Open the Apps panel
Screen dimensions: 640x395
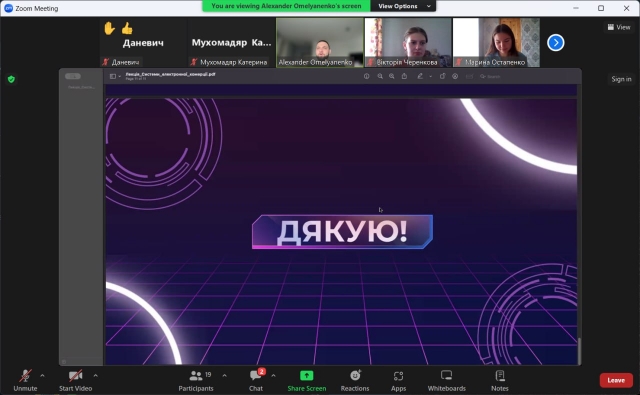coord(398,380)
